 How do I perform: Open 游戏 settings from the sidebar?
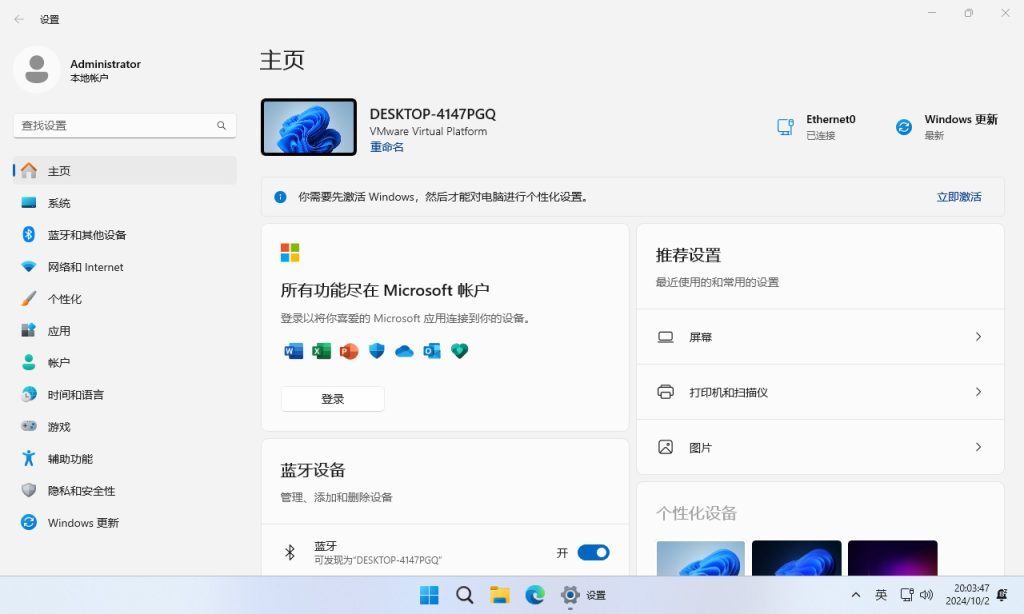click(59, 426)
